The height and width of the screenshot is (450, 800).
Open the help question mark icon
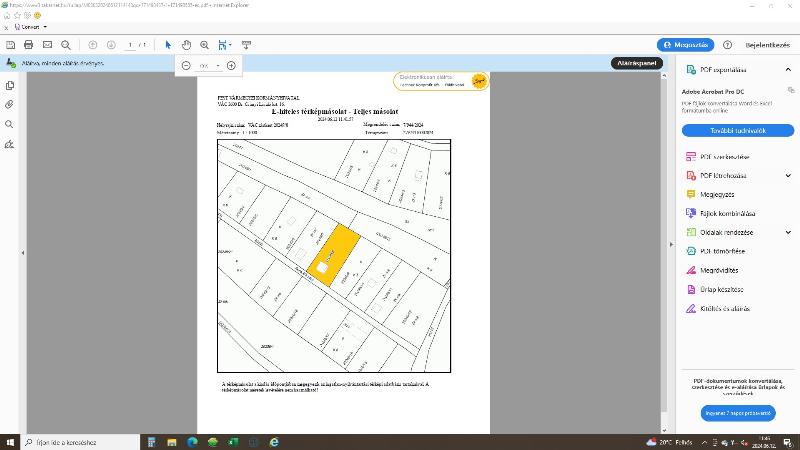728,45
